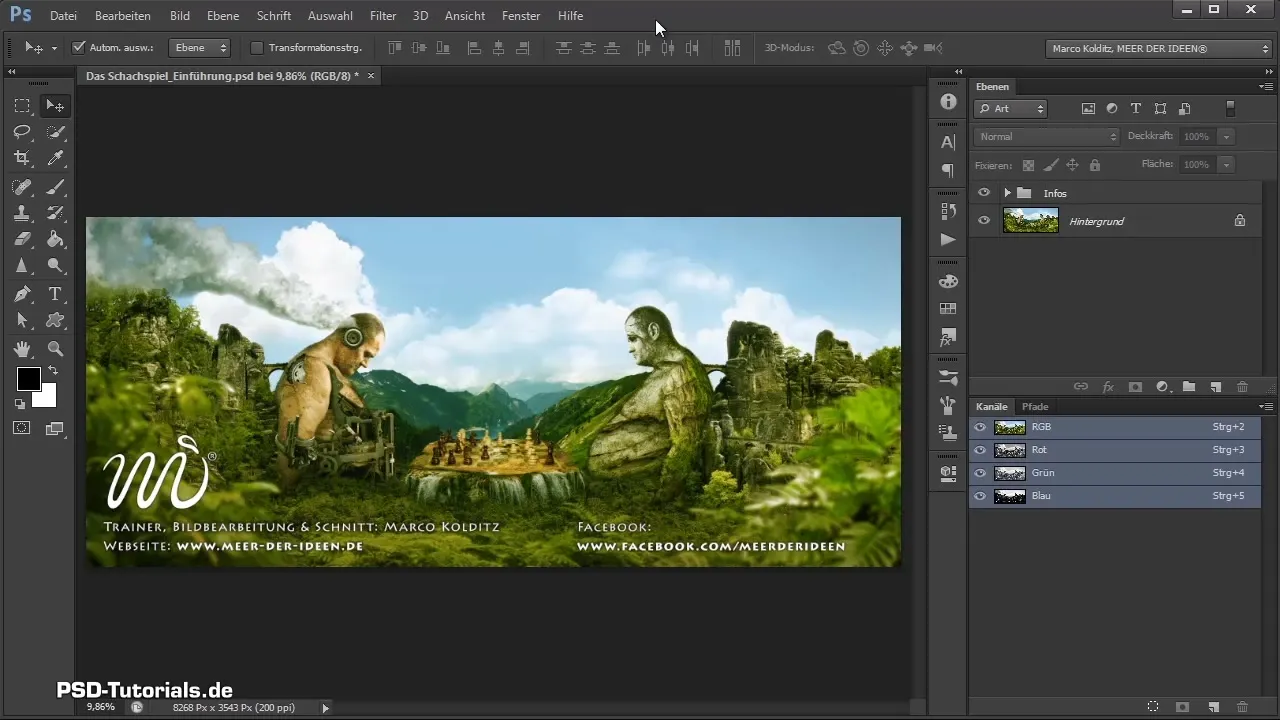Image resolution: width=1280 pixels, height=720 pixels.
Task: Select the Pen tool
Action: (22, 294)
